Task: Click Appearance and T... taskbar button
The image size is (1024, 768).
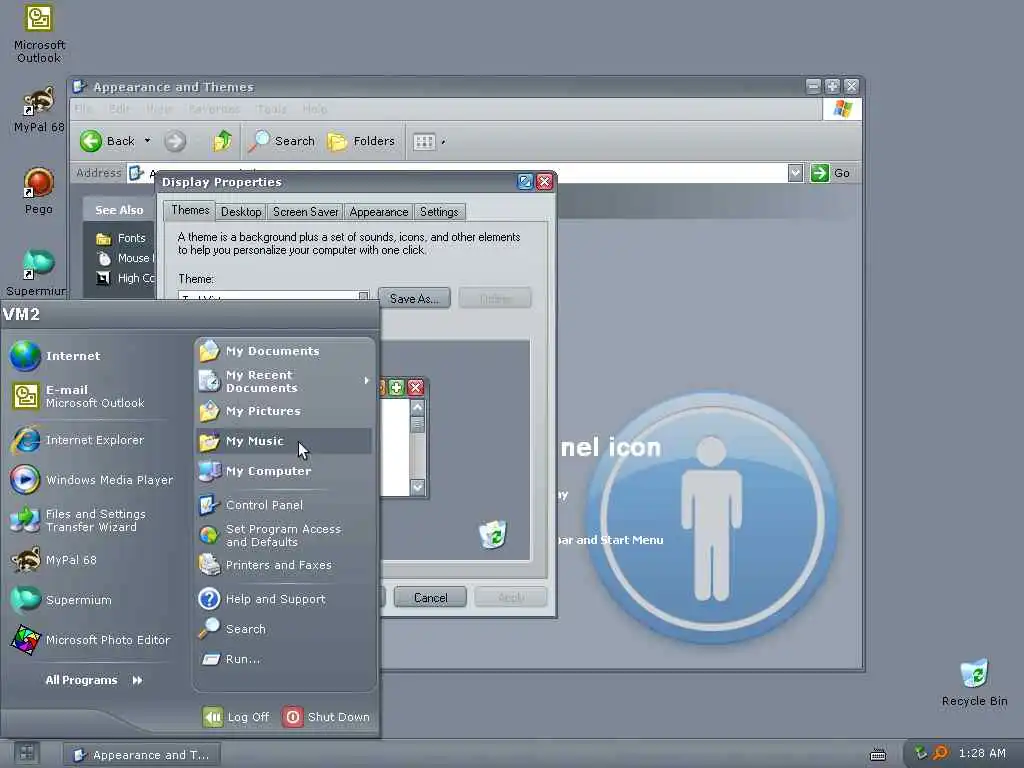Action: pos(142,755)
